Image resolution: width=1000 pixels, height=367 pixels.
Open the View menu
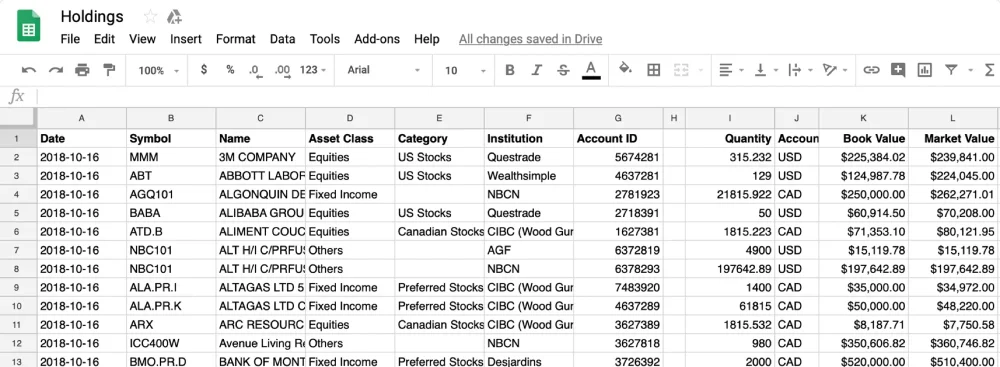pyautogui.click(x=142, y=39)
